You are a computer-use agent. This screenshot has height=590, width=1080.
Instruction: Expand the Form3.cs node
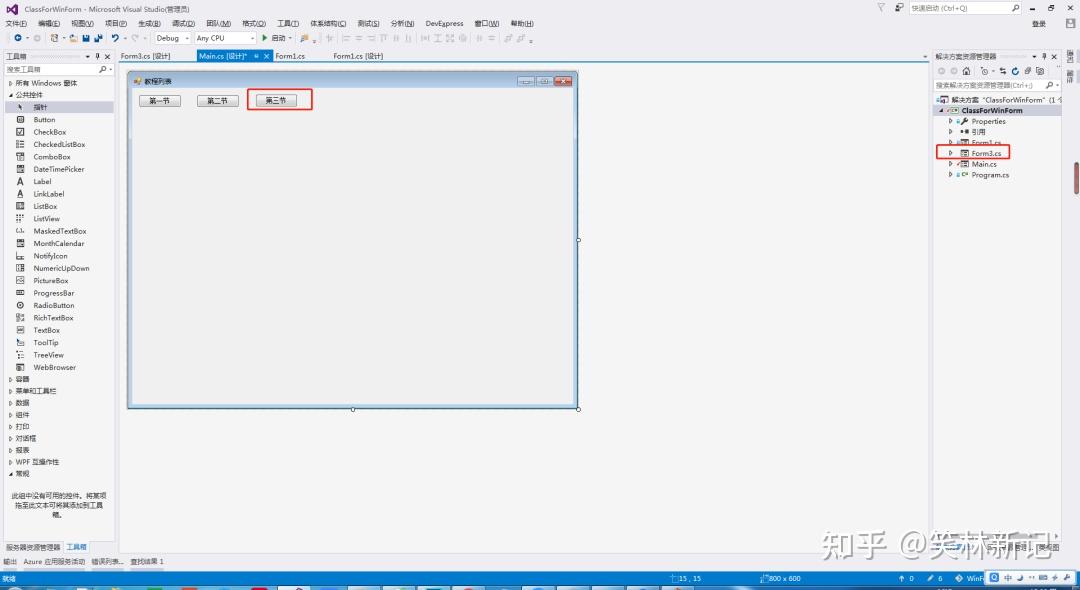pos(951,153)
